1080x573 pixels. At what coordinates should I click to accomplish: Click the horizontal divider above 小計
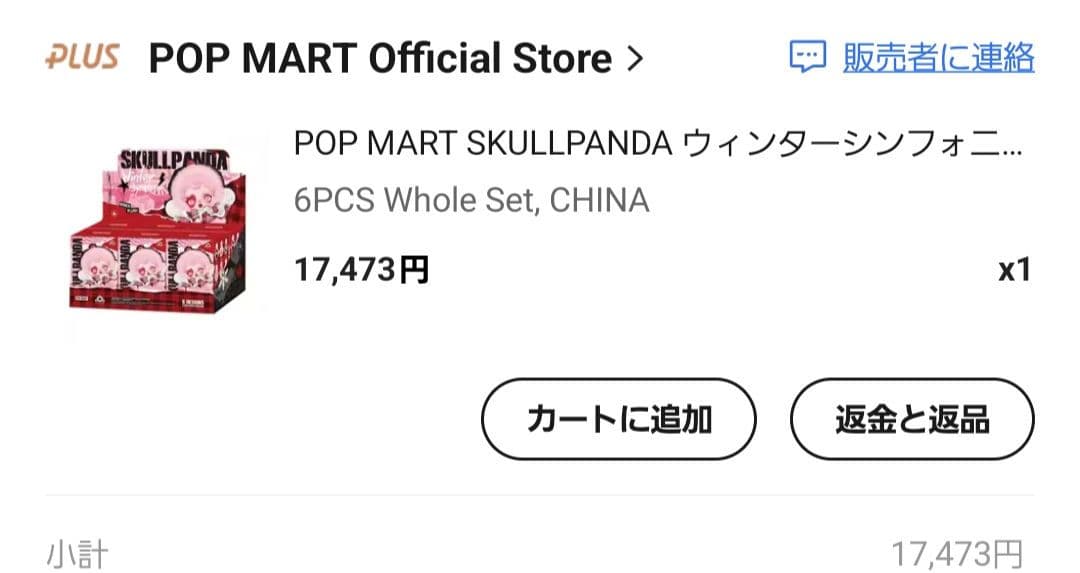point(540,494)
